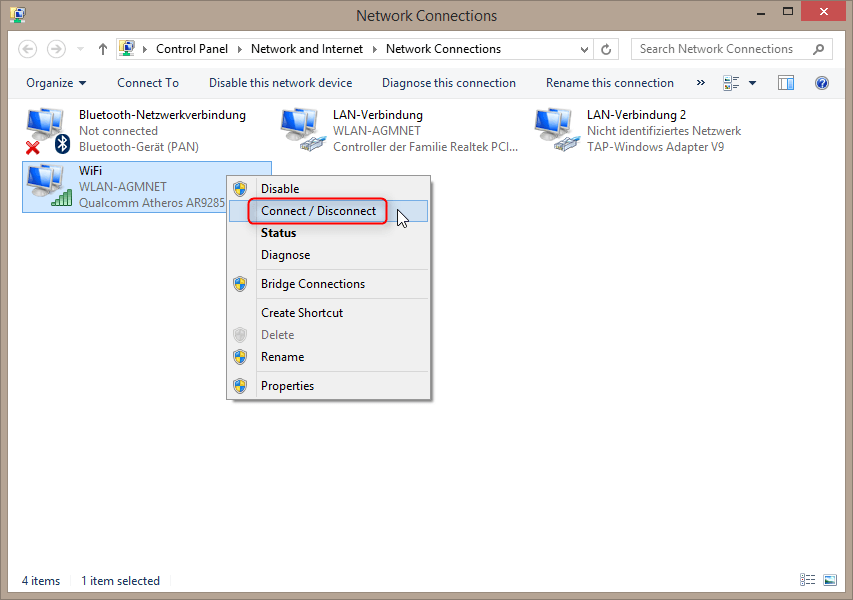Open the Organize dropdown menu
This screenshot has width=853, height=600.
click(x=56, y=83)
